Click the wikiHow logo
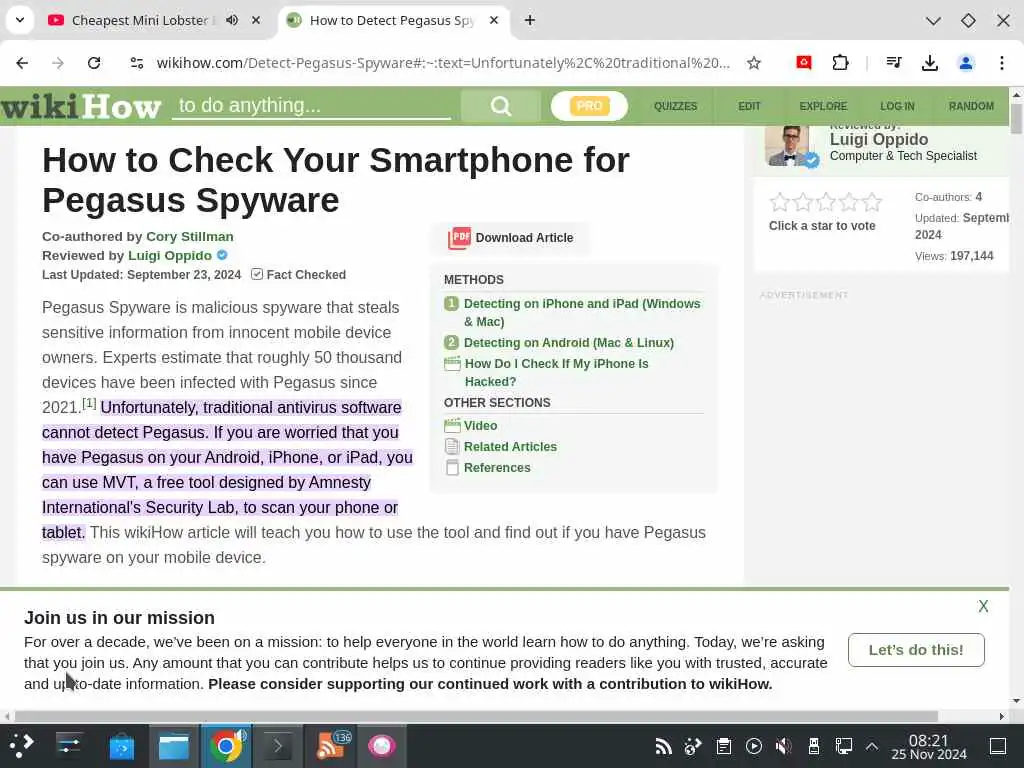 coord(80,106)
